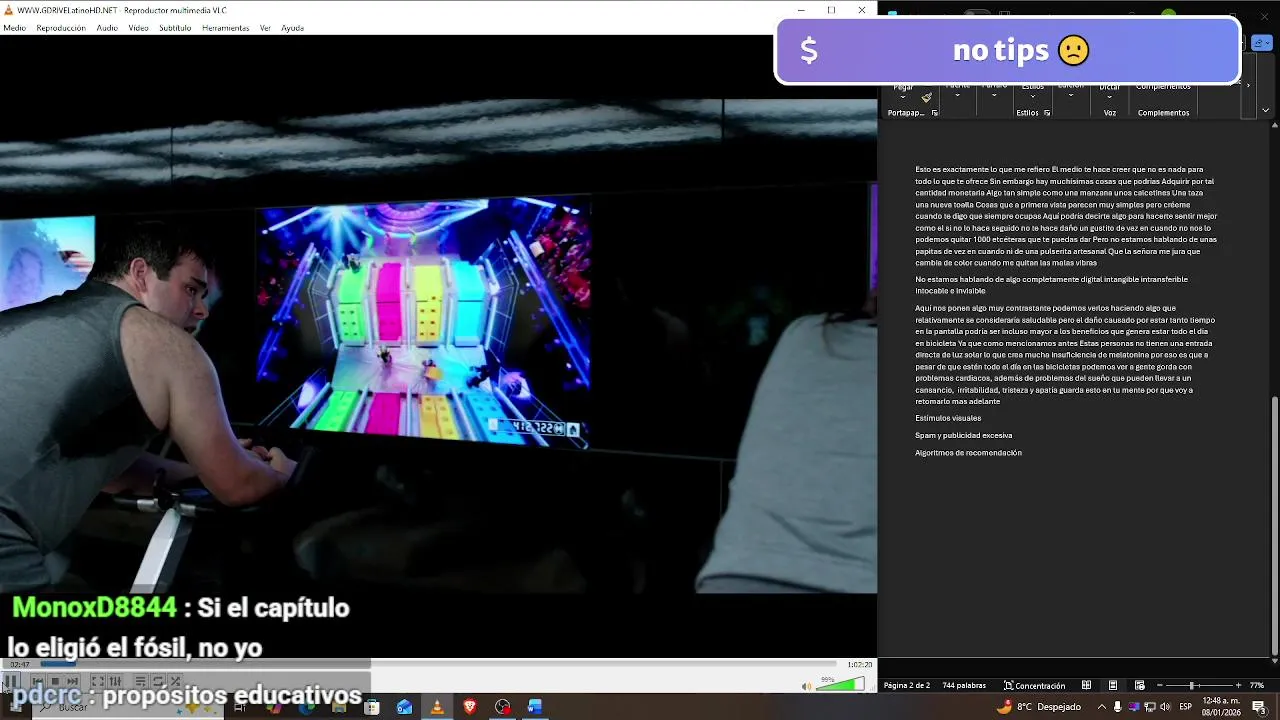Open the Estilos pane launcher
This screenshot has height=720, width=1280.
1047,113
